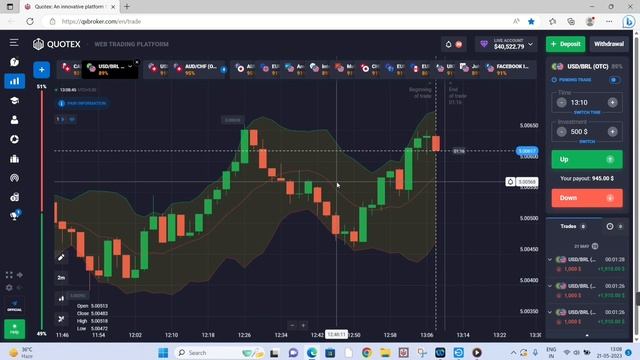Click the investment 500 $ input field
The height and width of the screenshot is (360, 640).
pyautogui.click(x=587, y=131)
